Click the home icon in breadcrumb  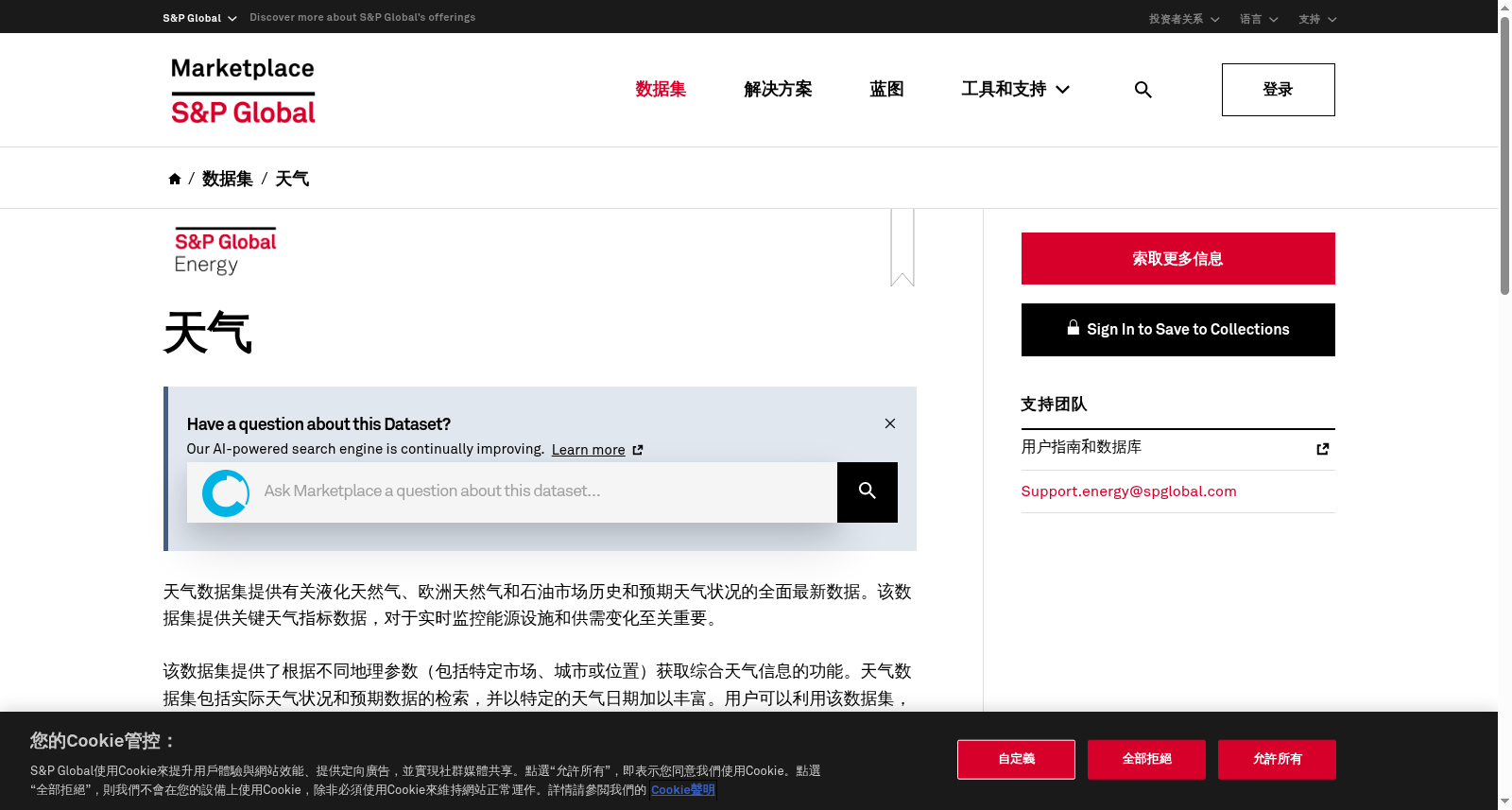pyautogui.click(x=175, y=179)
